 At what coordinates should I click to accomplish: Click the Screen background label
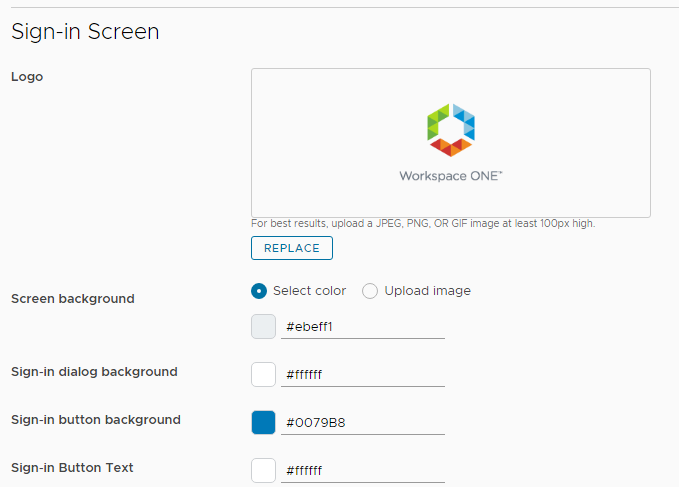click(x=73, y=299)
